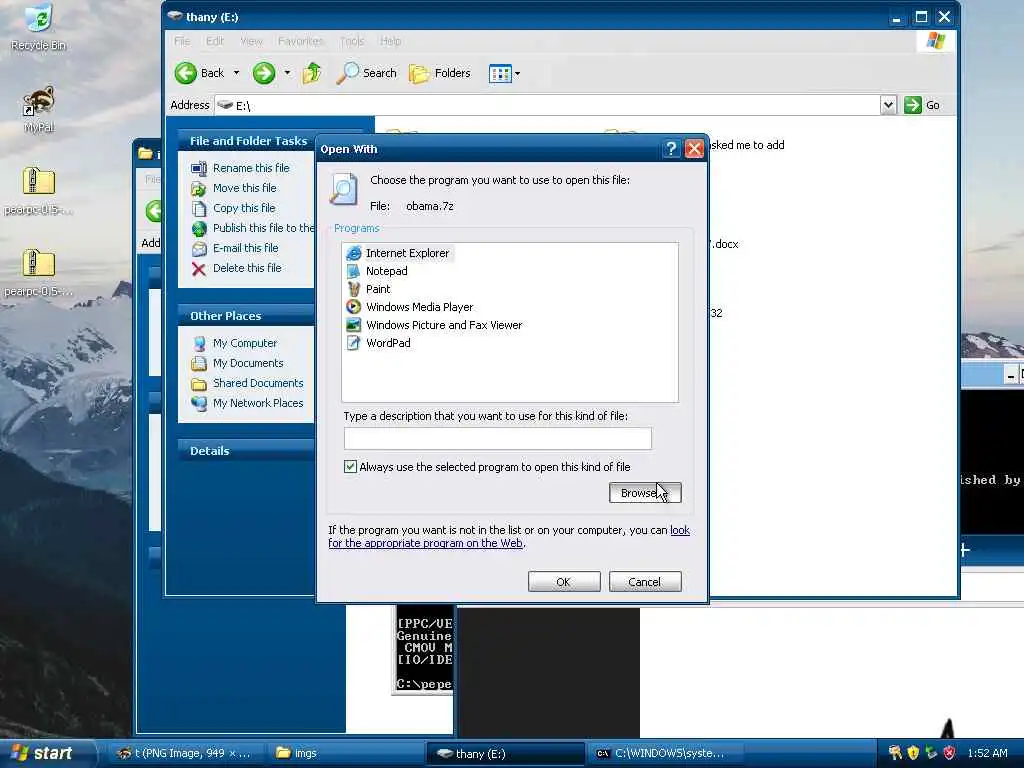Click the Go button beside address bar
1024x768 pixels.
pyautogui.click(x=922, y=105)
